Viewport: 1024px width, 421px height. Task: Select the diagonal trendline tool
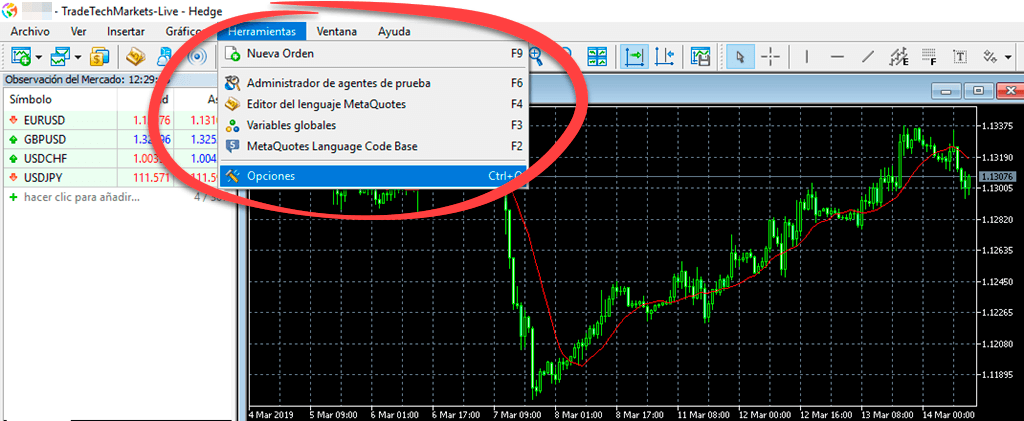click(x=868, y=57)
